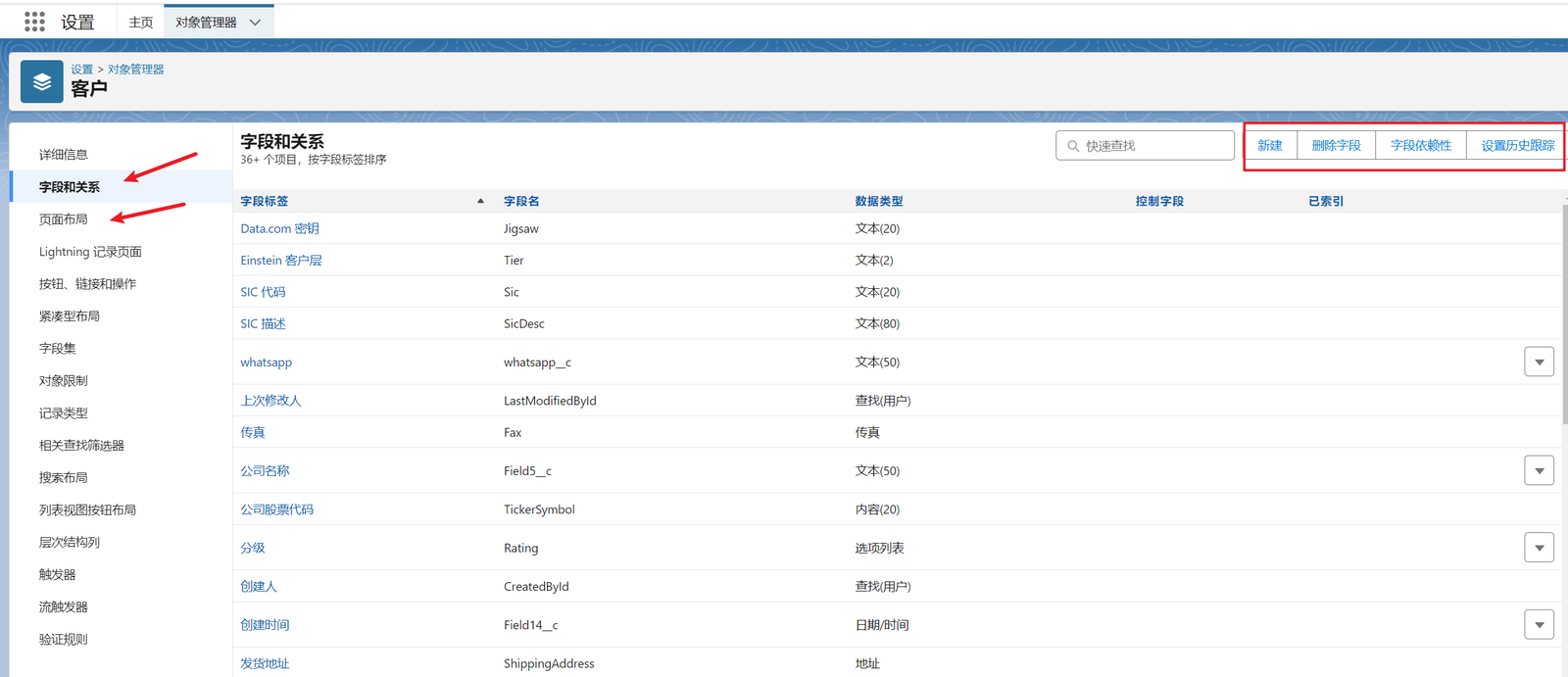Click the 设置历史跟踪 button
The height and width of the screenshot is (677, 1568).
[1517, 145]
